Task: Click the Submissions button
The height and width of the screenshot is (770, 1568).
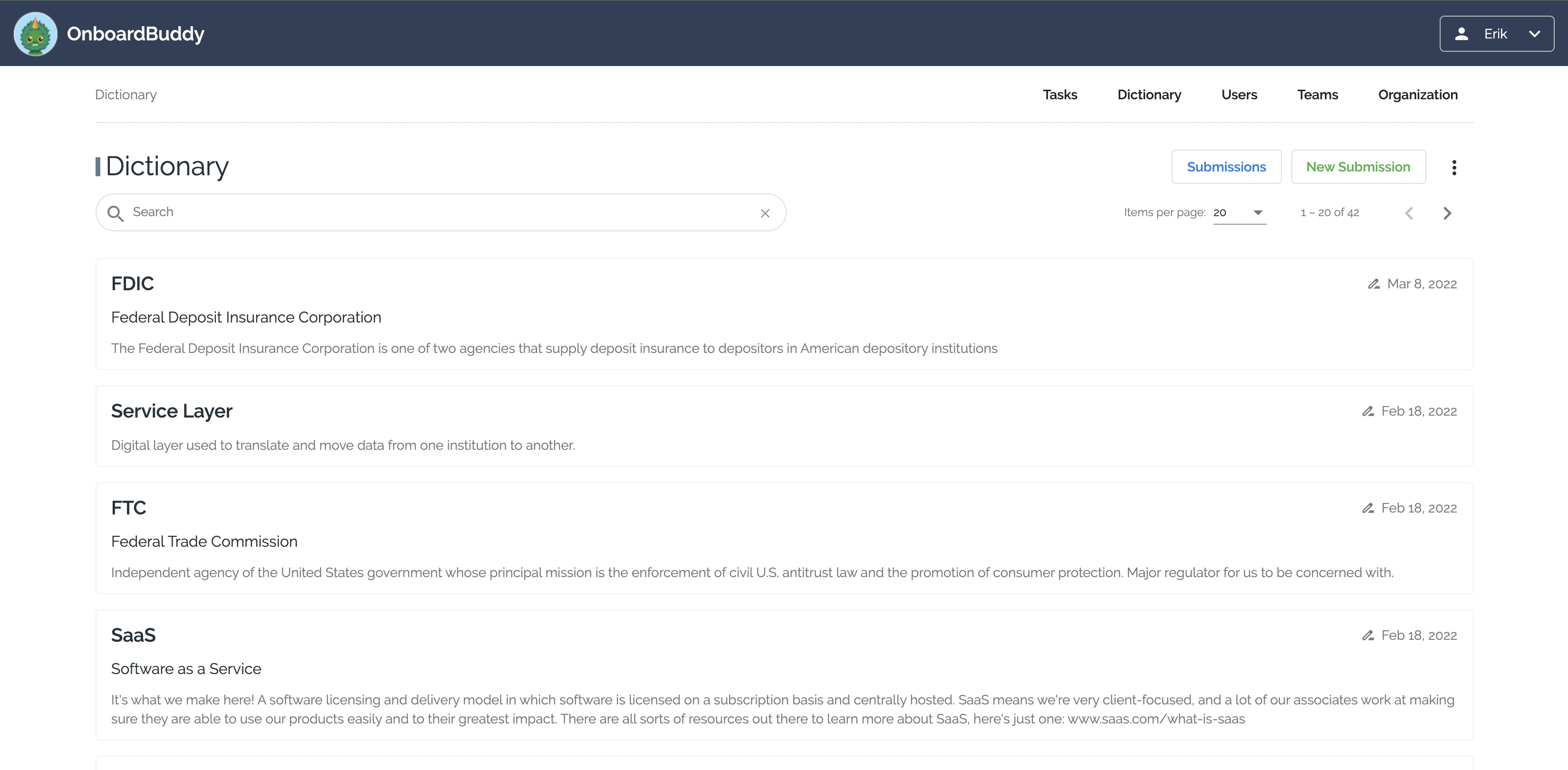Action: tap(1226, 167)
